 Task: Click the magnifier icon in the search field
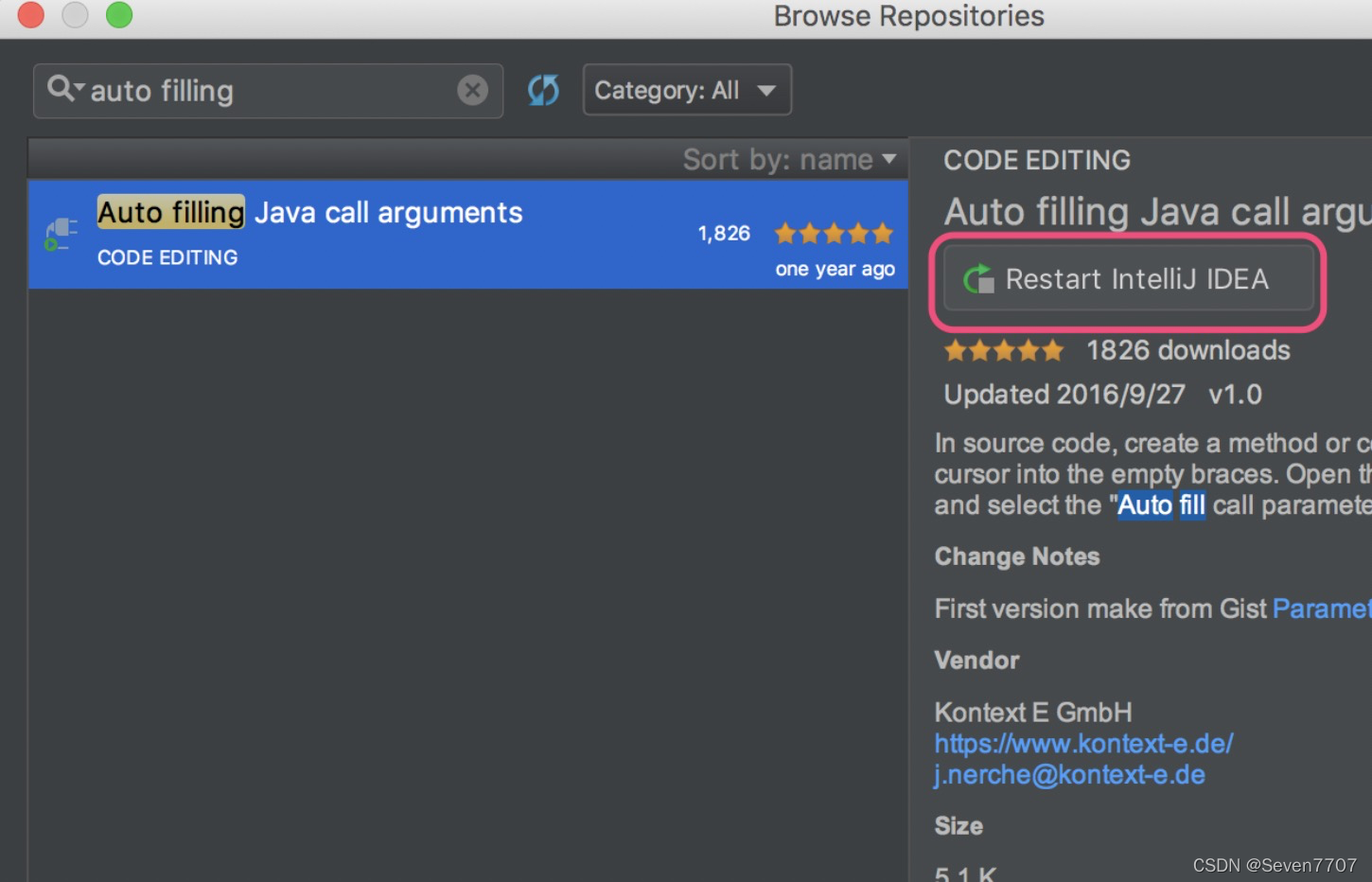point(59,88)
